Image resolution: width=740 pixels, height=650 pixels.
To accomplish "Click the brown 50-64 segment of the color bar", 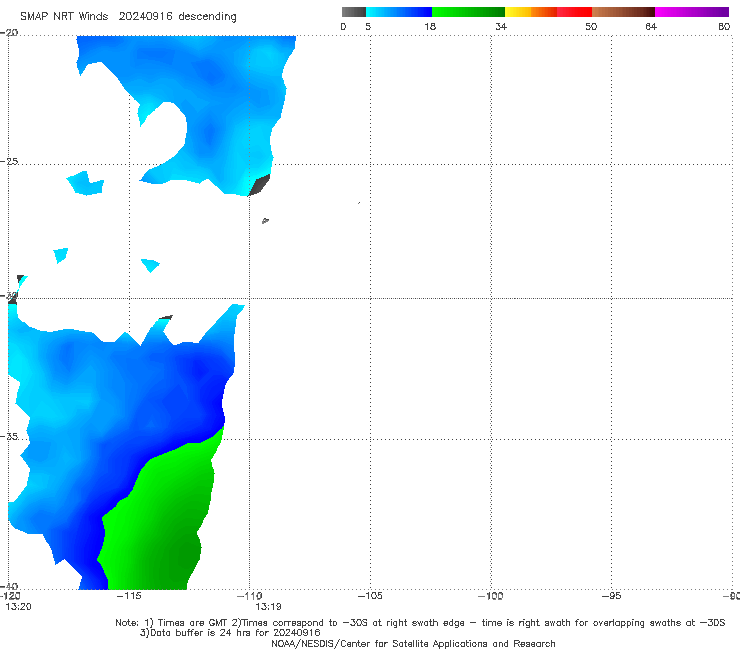I will 623,12.
